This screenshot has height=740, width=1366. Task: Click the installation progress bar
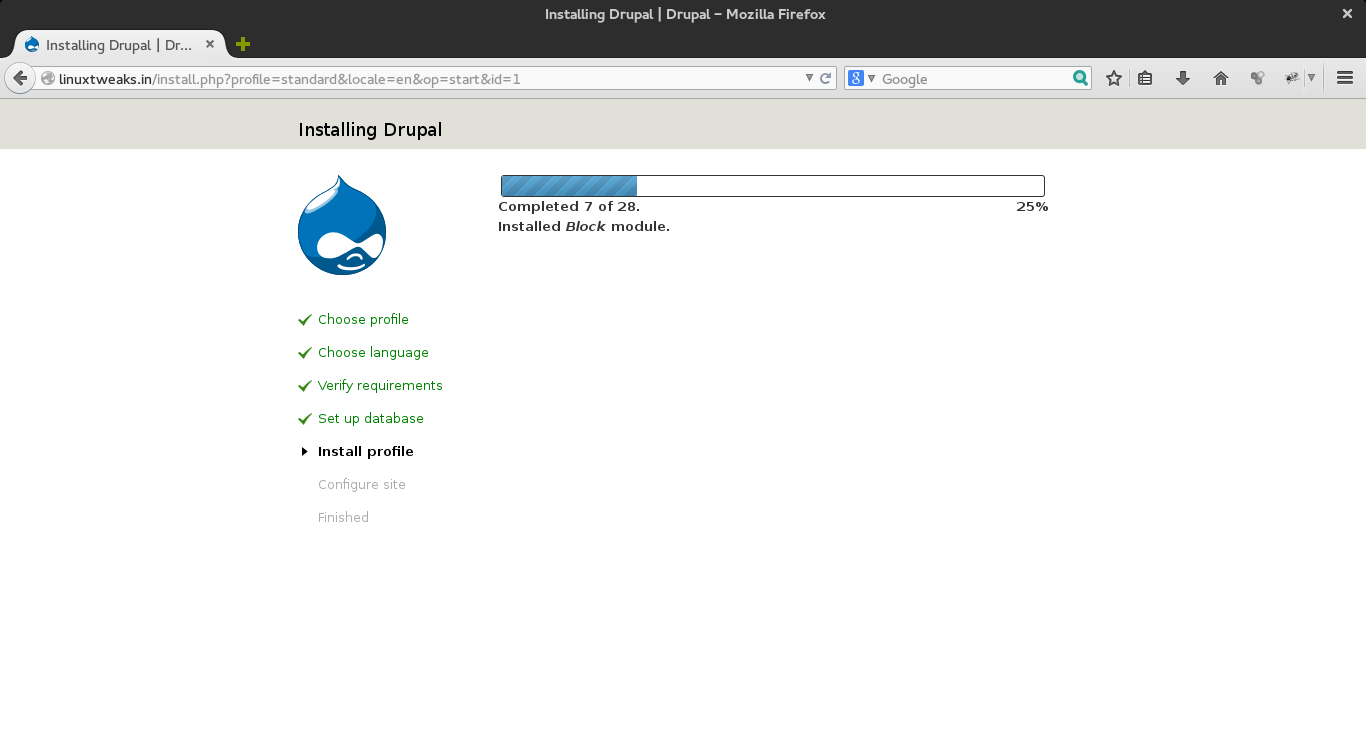click(773, 186)
